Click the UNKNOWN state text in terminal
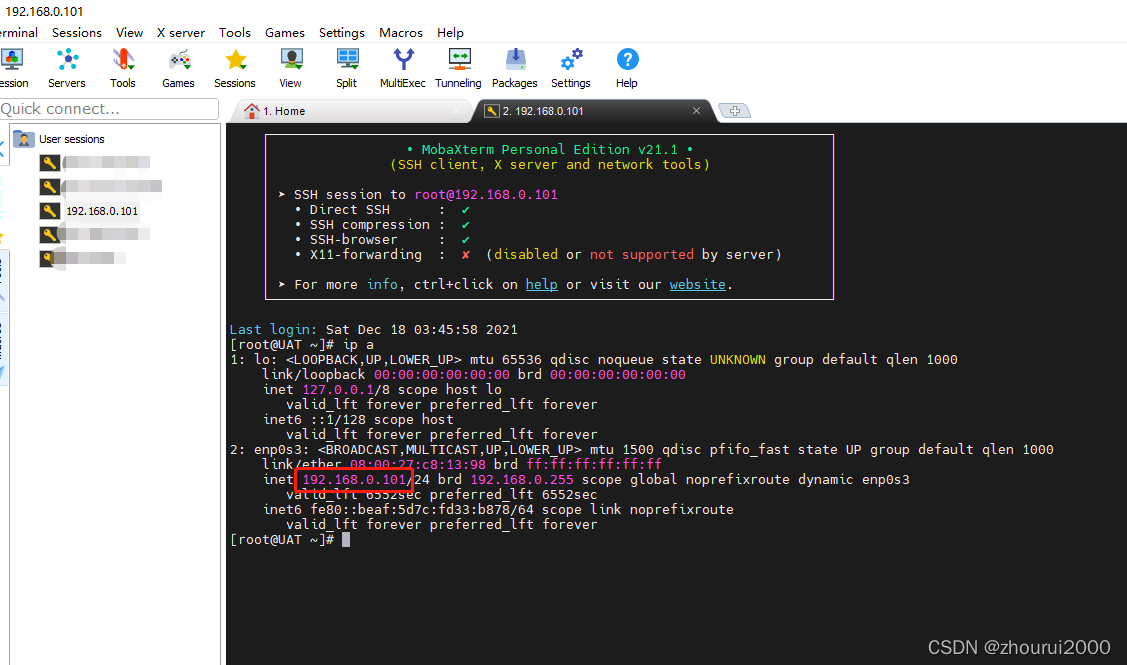1127x665 pixels. tap(737, 359)
